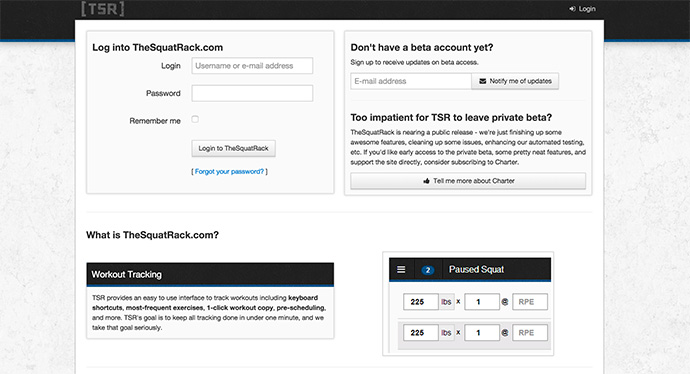The height and width of the screenshot is (374, 690).
Task: Focus the Password input field
Action: click(x=252, y=93)
